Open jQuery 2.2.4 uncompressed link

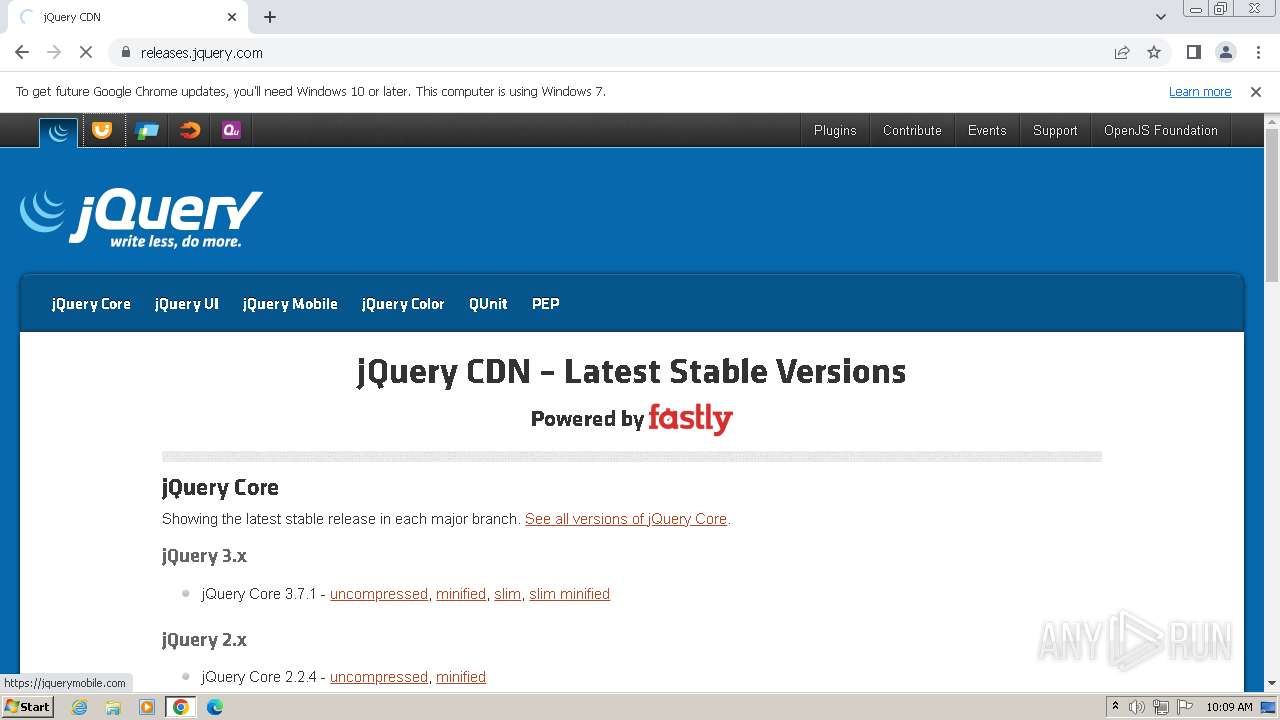[379, 677]
